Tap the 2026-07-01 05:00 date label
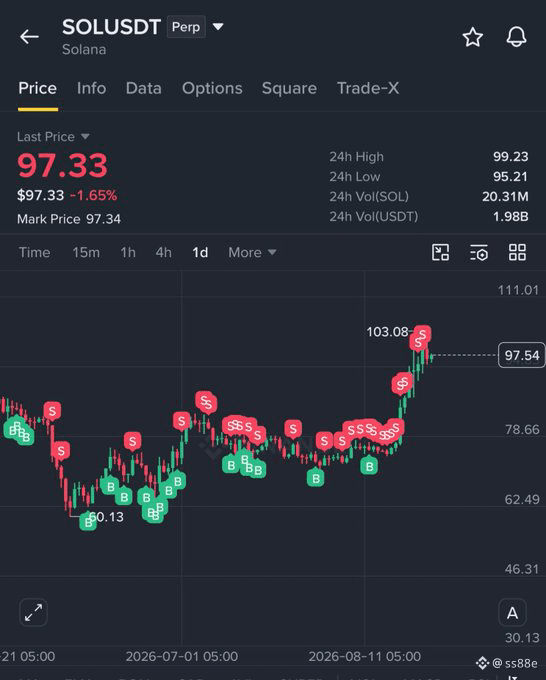 click(x=182, y=656)
